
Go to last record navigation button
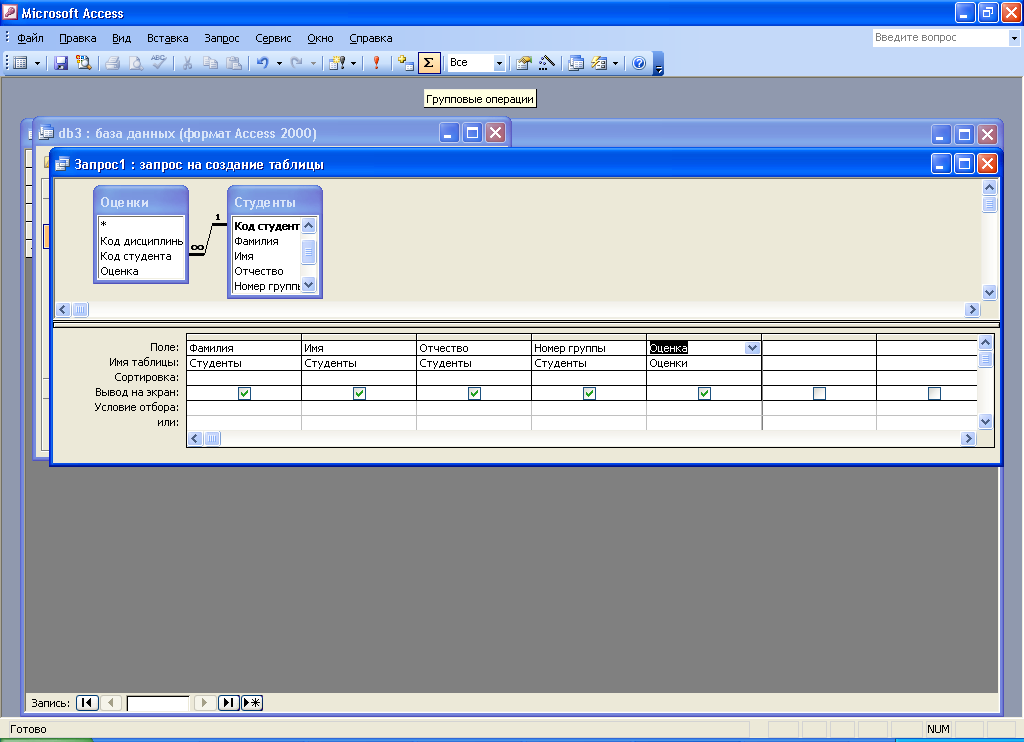(x=228, y=703)
